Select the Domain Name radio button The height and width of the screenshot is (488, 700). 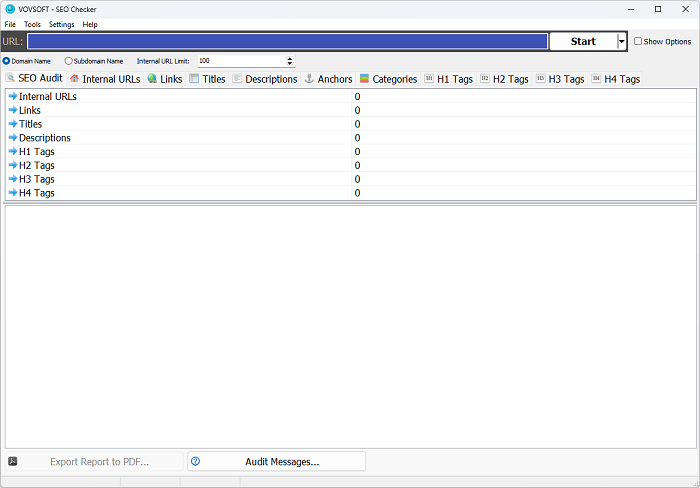click(x=6, y=61)
